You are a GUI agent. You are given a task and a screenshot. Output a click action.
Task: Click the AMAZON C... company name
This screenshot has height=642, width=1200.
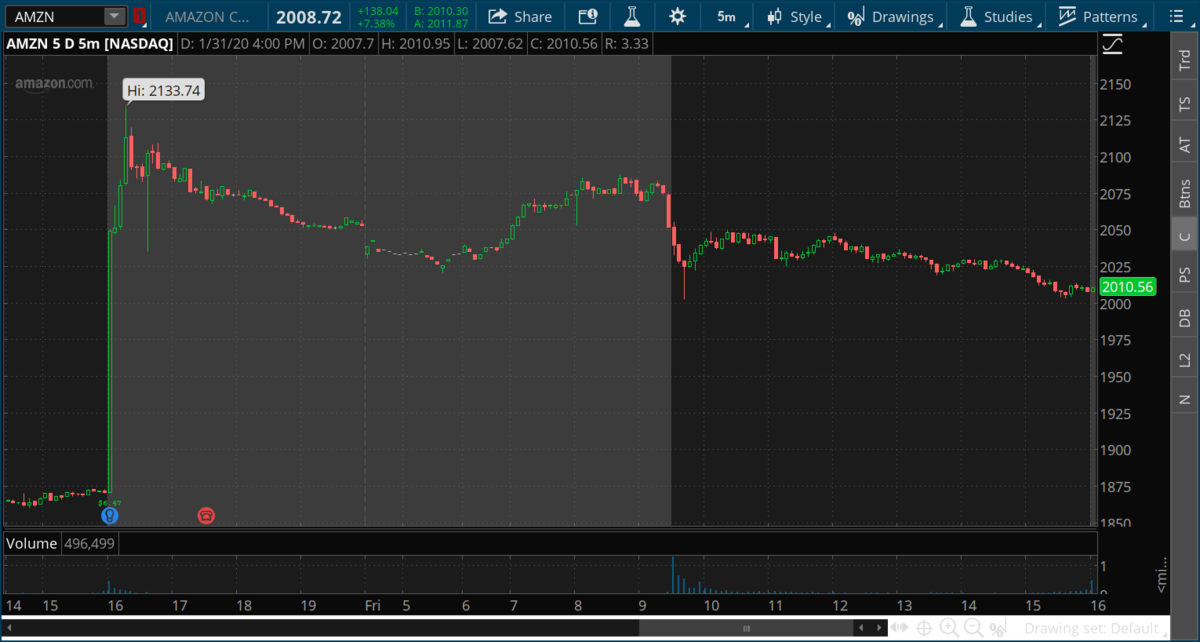point(208,17)
